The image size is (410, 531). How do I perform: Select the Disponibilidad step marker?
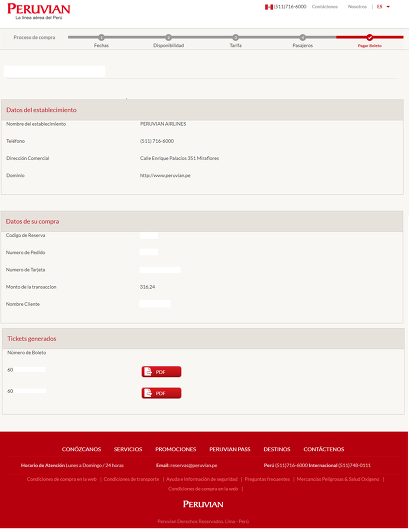coord(168,37)
